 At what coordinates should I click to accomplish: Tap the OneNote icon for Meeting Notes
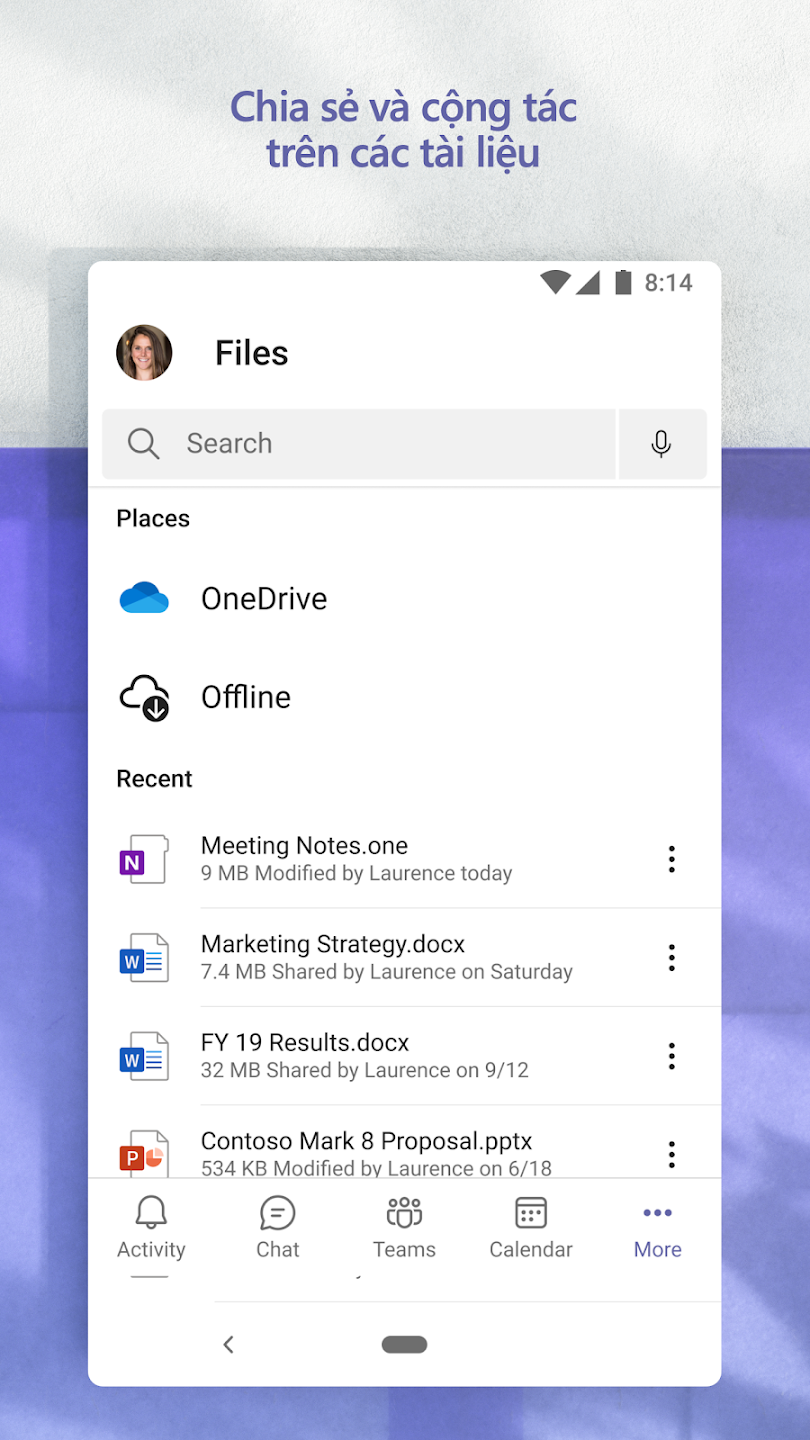[144, 859]
